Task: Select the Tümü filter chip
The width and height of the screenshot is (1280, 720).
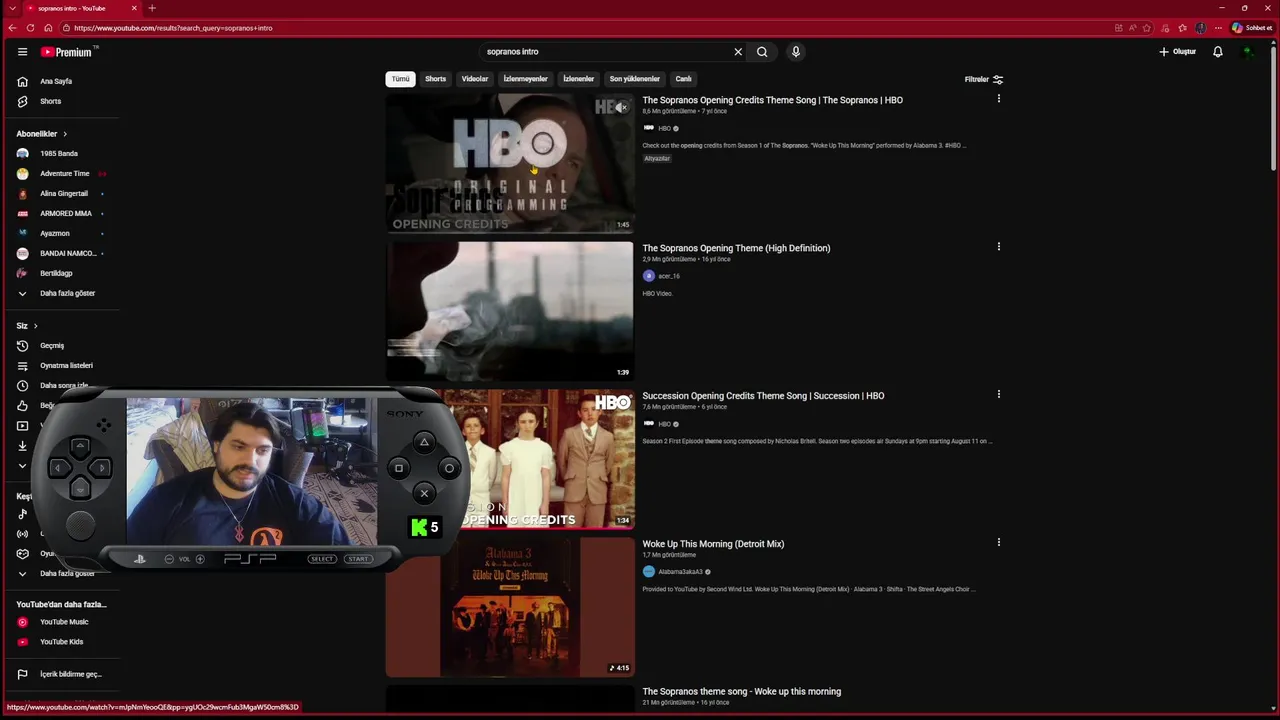Action: click(x=400, y=79)
